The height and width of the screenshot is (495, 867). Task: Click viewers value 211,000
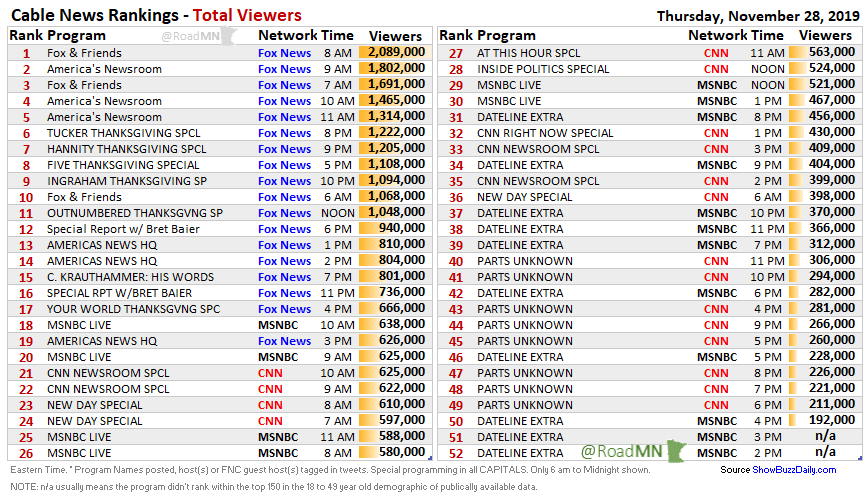pyautogui.click(x=832, y=404)
